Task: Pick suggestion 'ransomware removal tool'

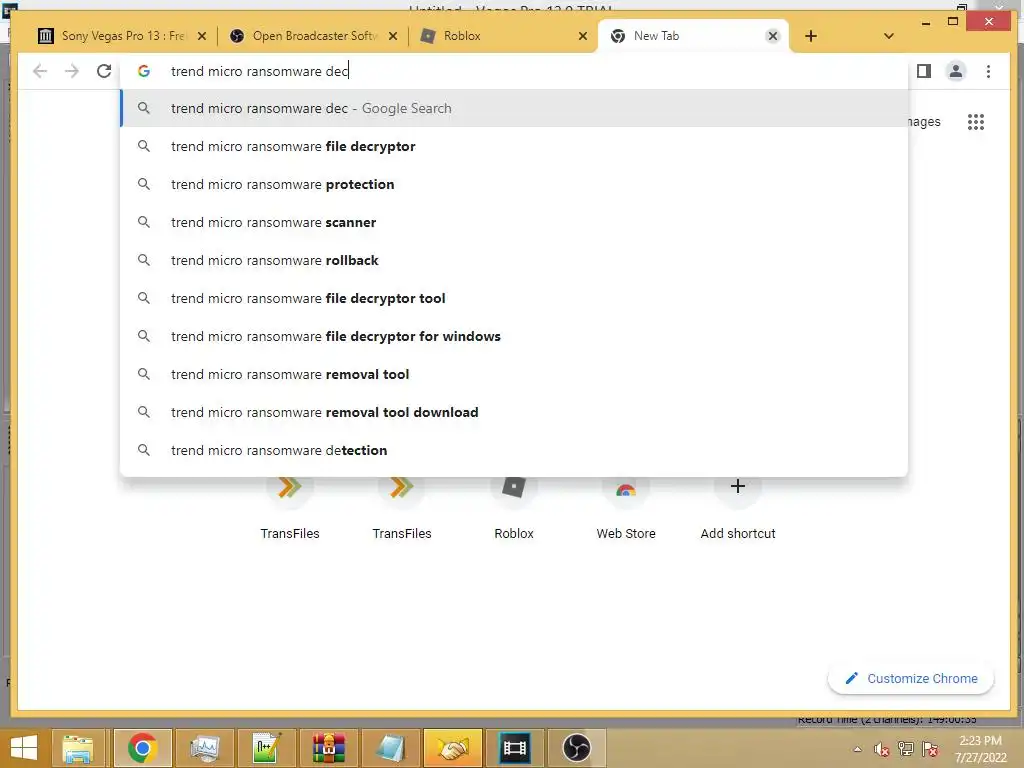Action: tap(514, 374)
